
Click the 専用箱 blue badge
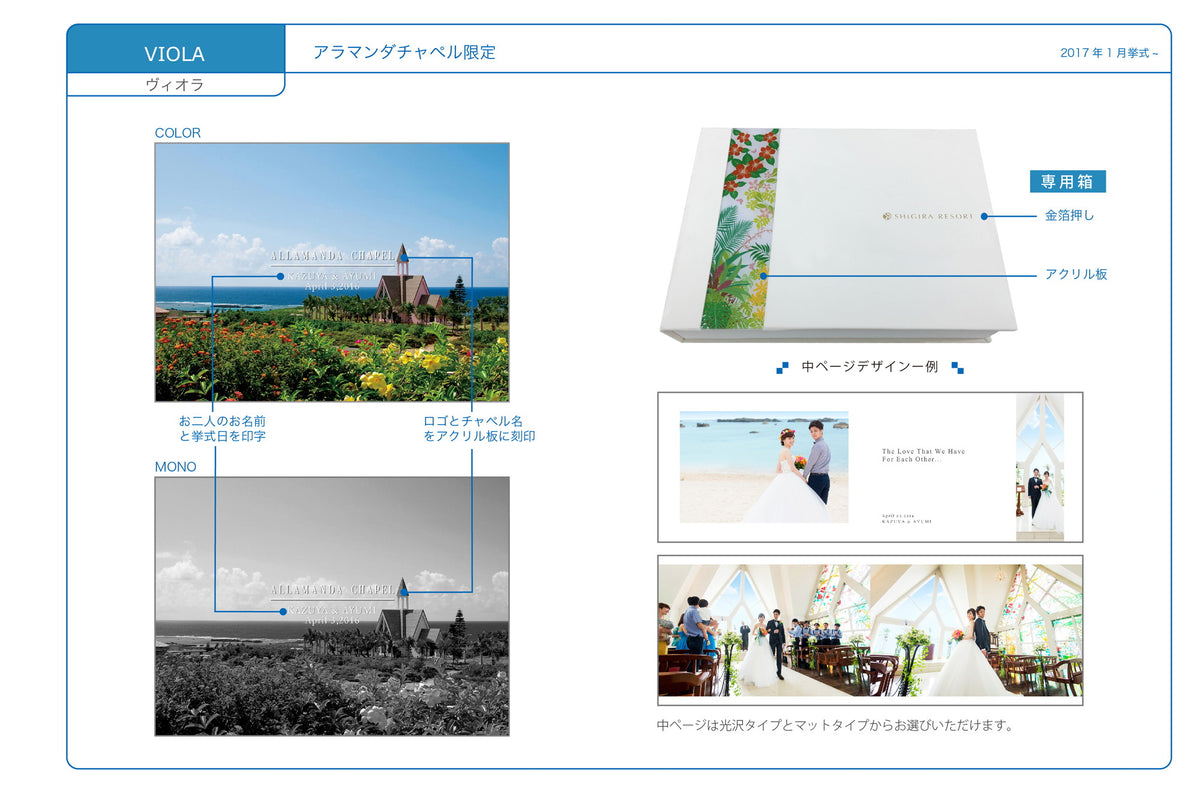tap(1067, 181)
